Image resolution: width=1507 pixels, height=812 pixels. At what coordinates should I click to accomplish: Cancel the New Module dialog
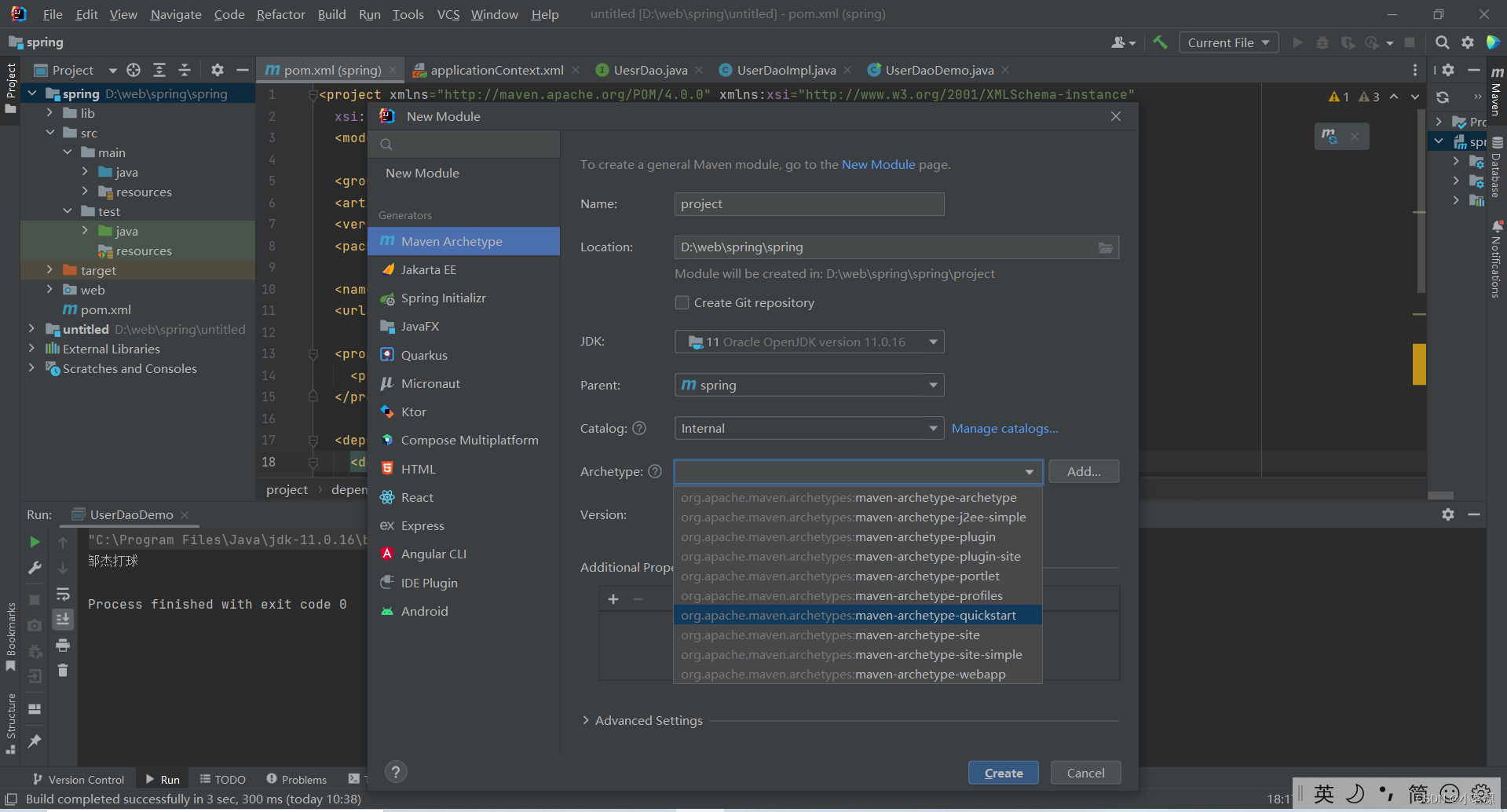1085,773
